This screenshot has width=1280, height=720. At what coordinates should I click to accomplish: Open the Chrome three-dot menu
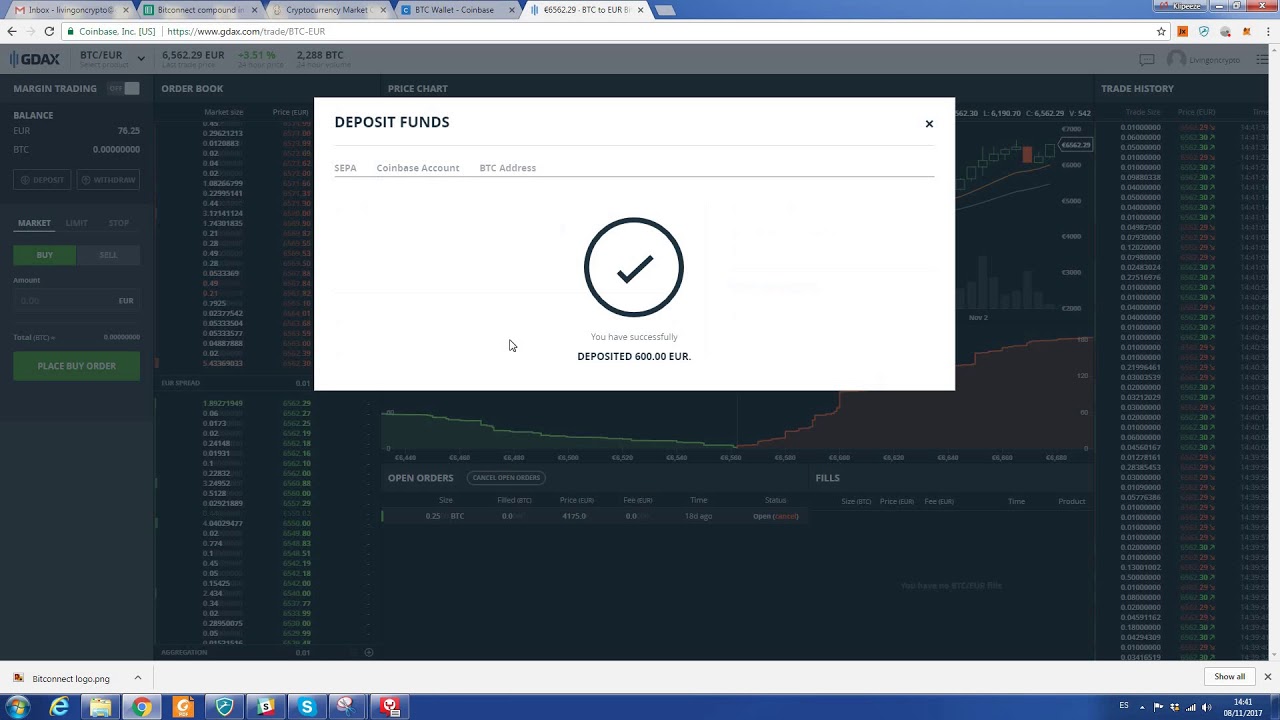[1267, 32]
